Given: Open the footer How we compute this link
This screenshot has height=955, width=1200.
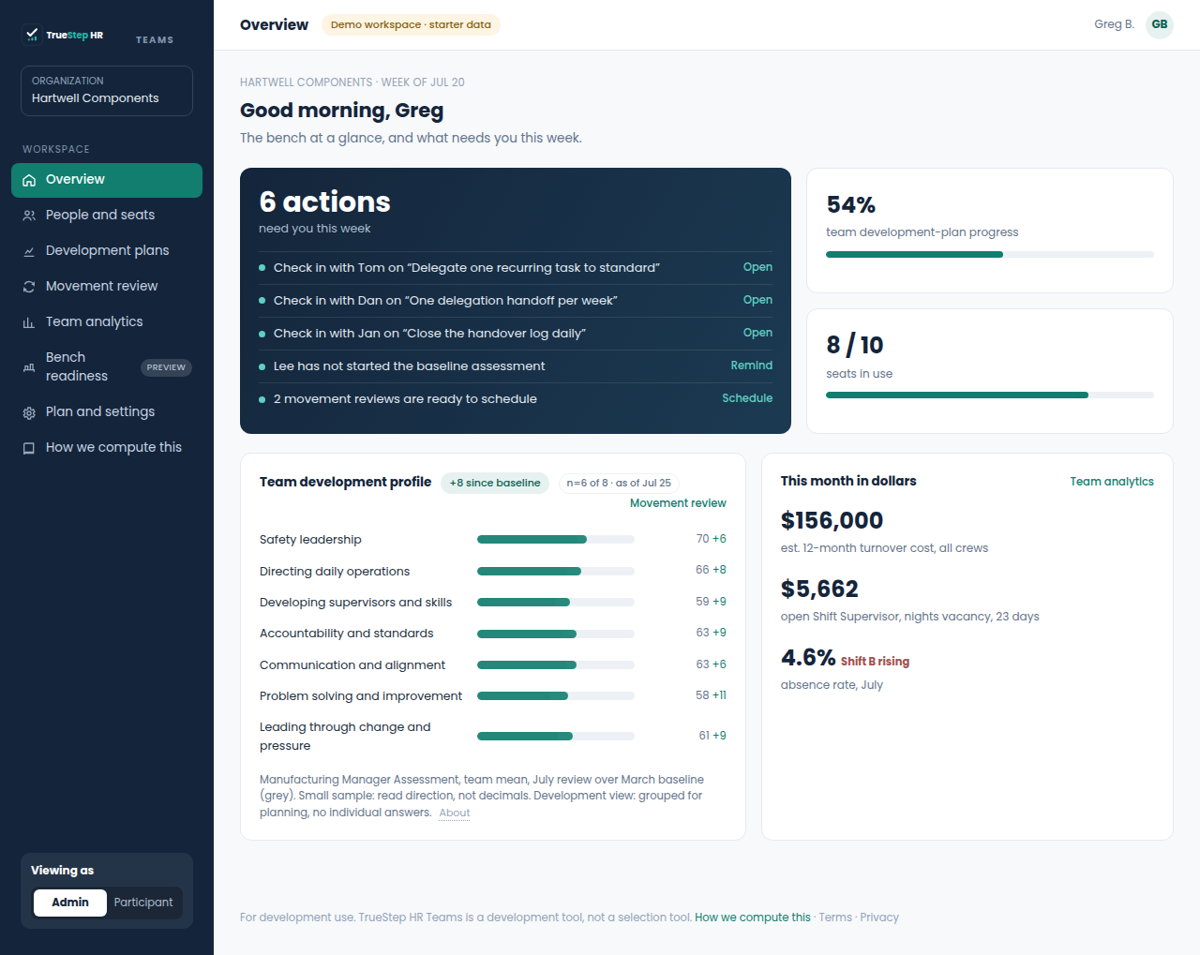Looking at the screenshot, I should pyautogui.click(x=752, y=917).
